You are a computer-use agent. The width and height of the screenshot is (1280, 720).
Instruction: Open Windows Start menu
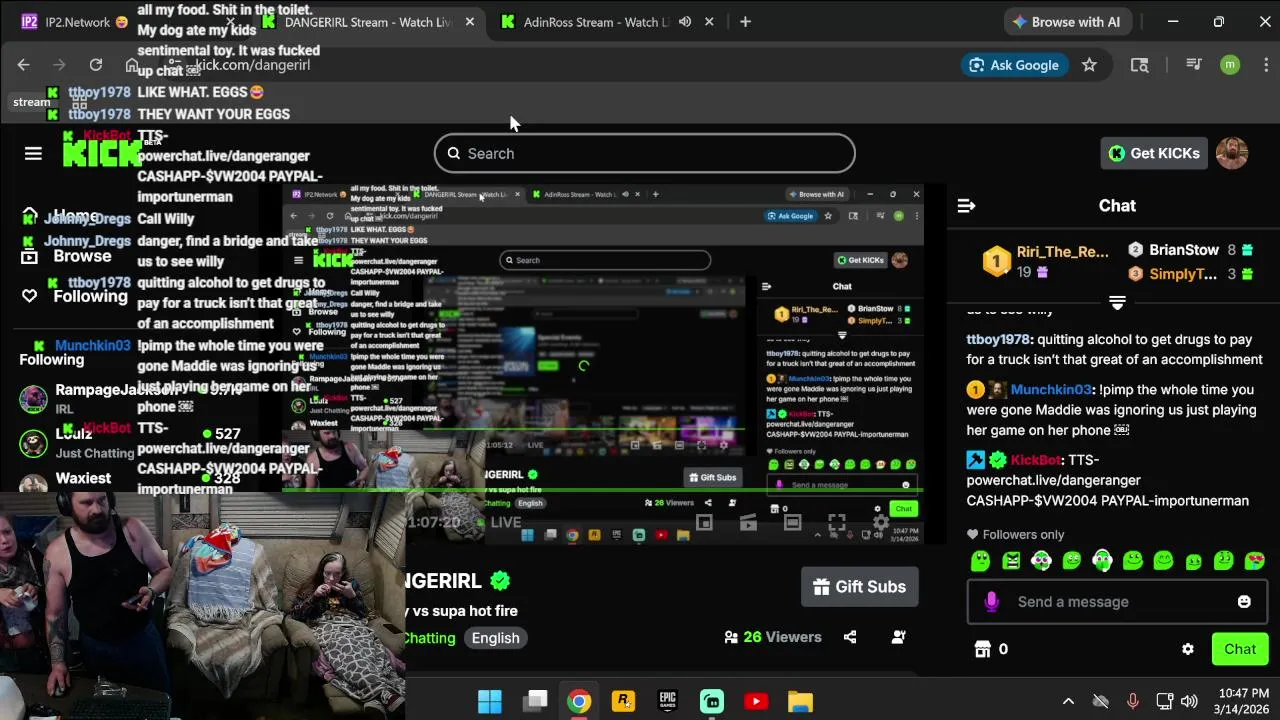[490, 701]
